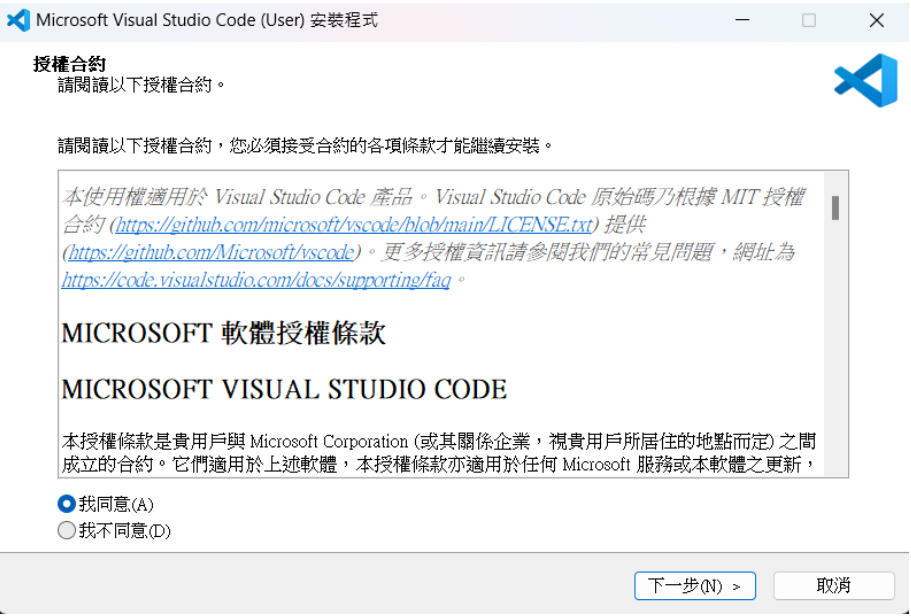911x616 pixels.
Task: Close the installer window
Action: tap(876, 20)
